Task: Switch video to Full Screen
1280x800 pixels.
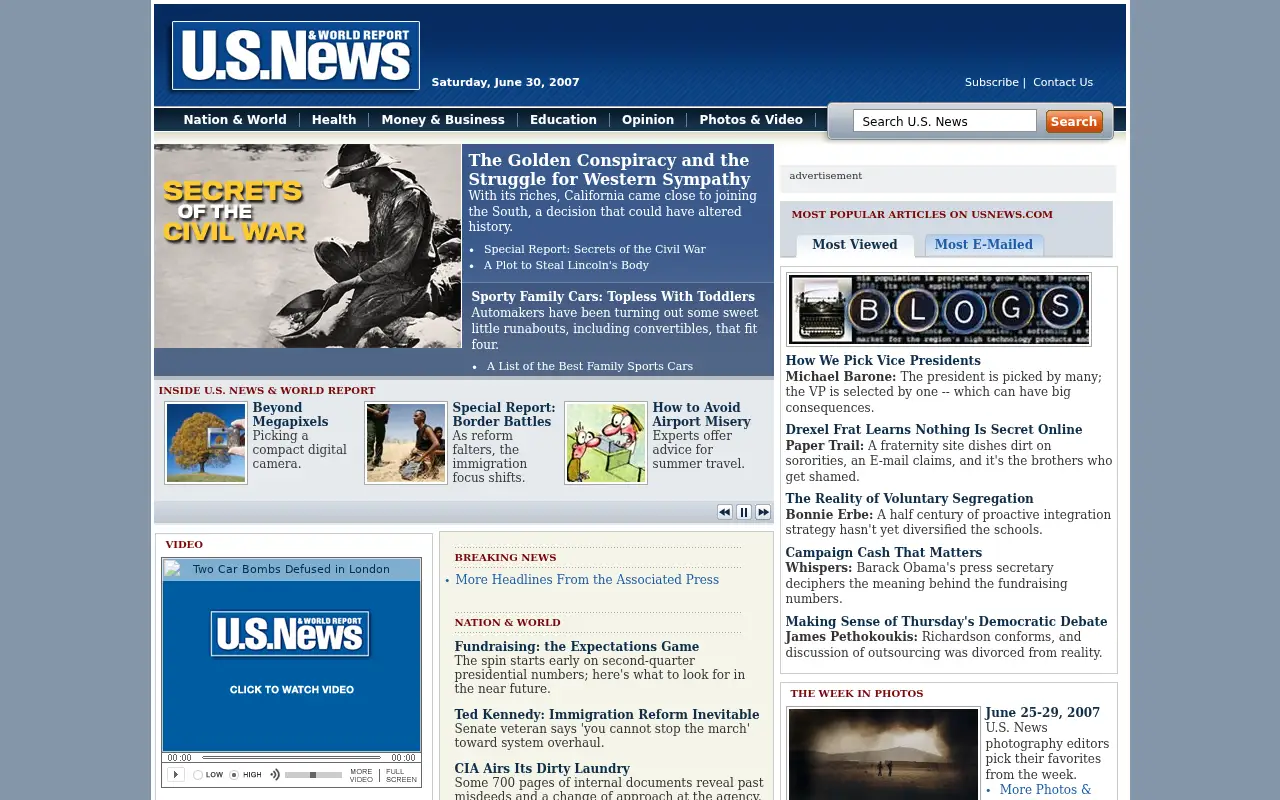Action: (401, 775)
